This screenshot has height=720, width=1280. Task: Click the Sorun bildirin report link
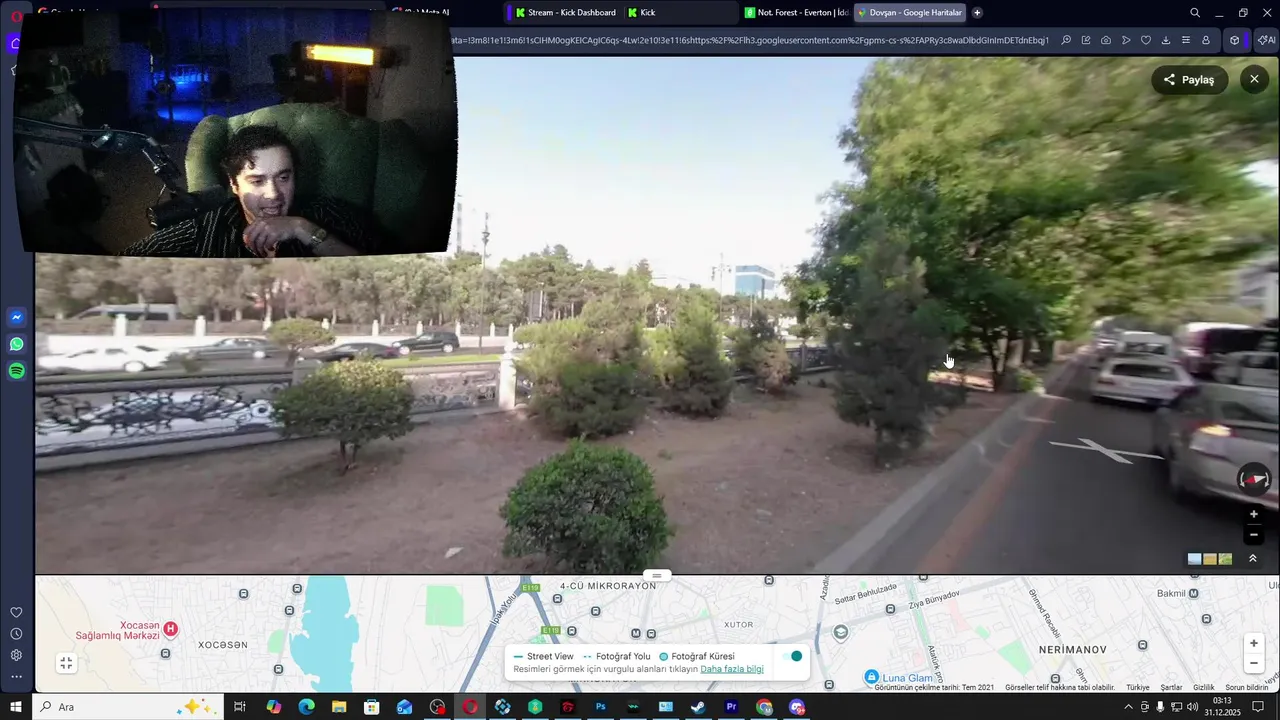(1247, 688)
